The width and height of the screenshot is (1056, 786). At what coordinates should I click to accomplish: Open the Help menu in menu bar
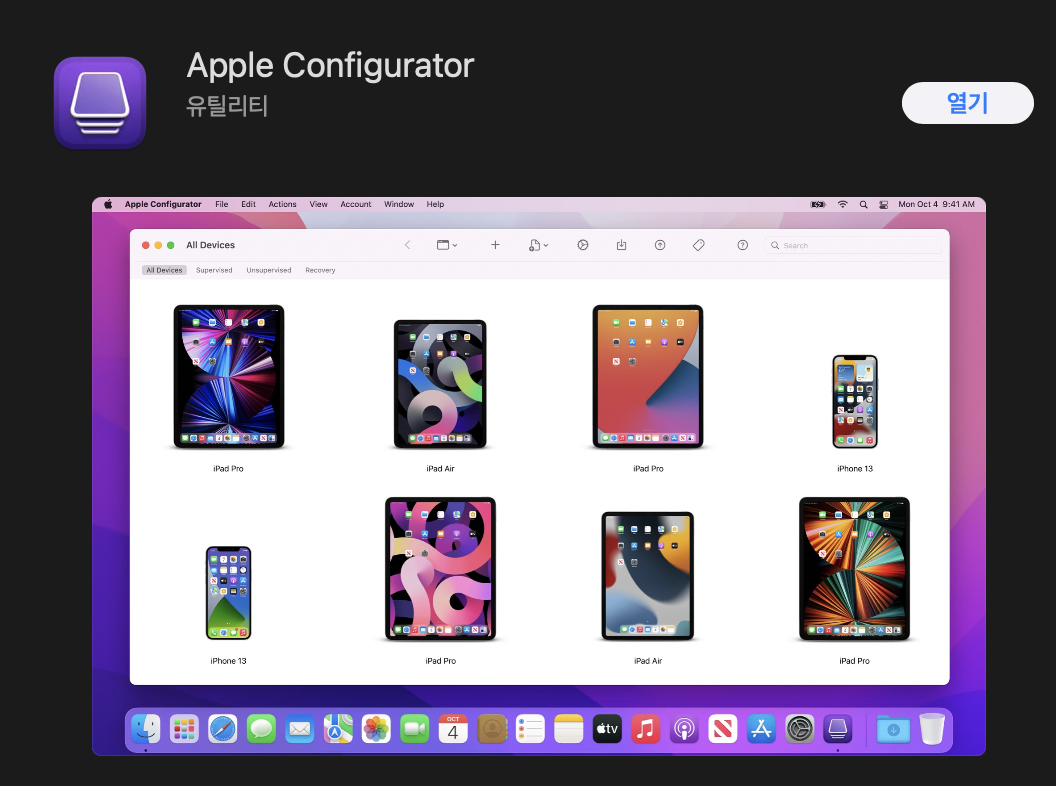[435, 204]
